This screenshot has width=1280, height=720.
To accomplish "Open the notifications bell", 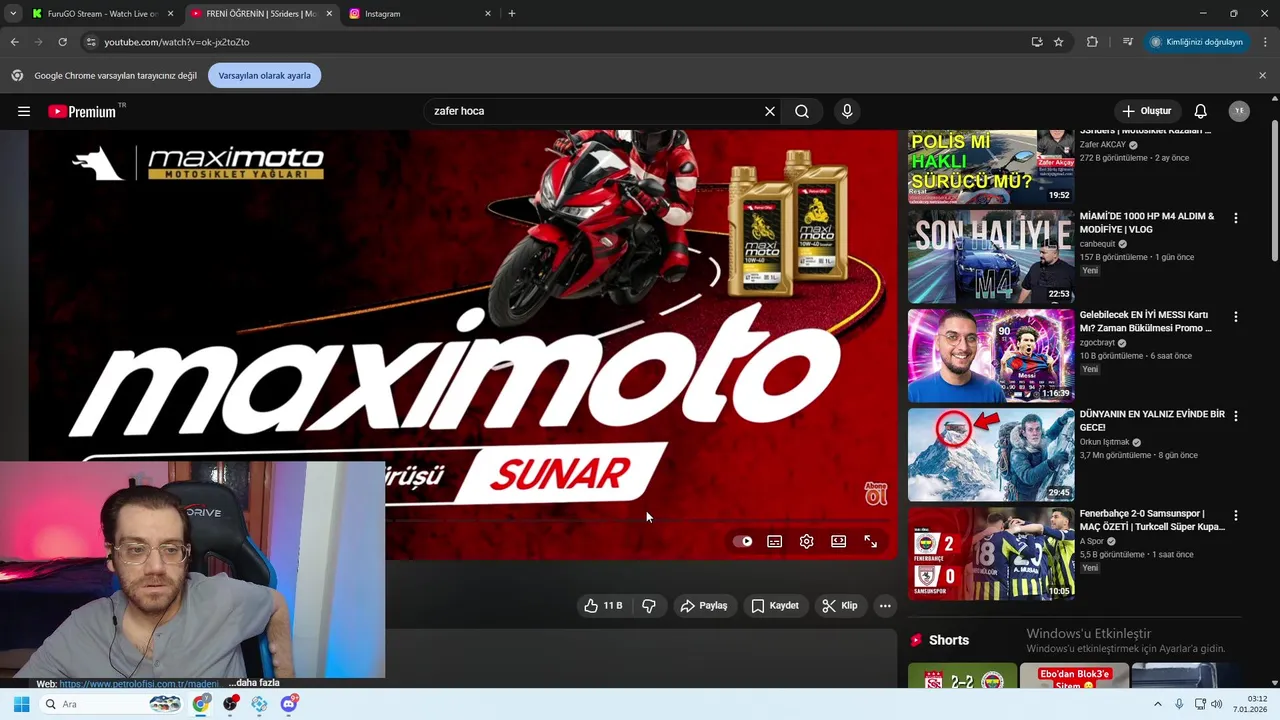I will point(1201,111).
